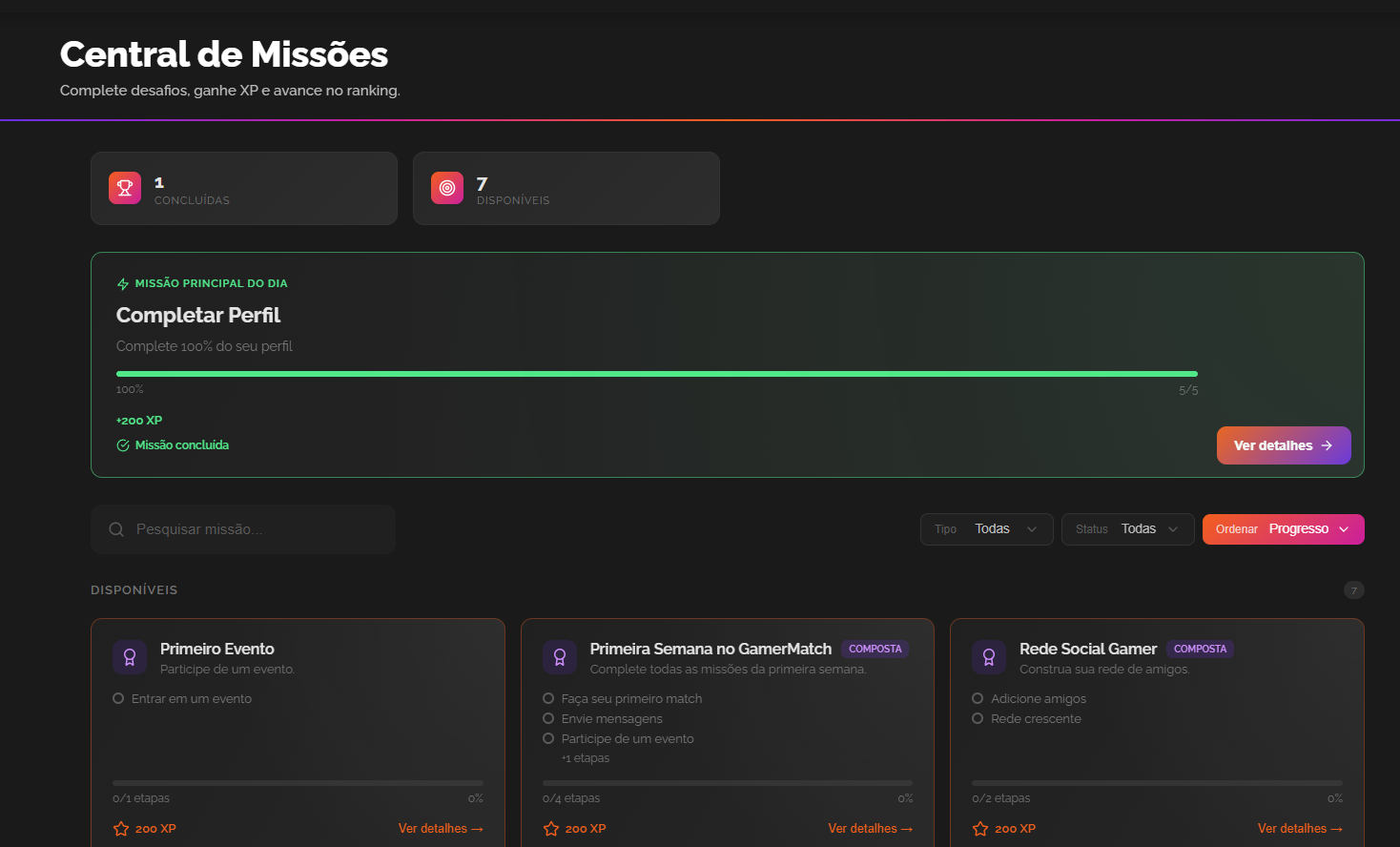Screen dimensions: 1400x847
Task: Click the lightning bolt icon beside Missão Principal
Action: pos(123,284)
